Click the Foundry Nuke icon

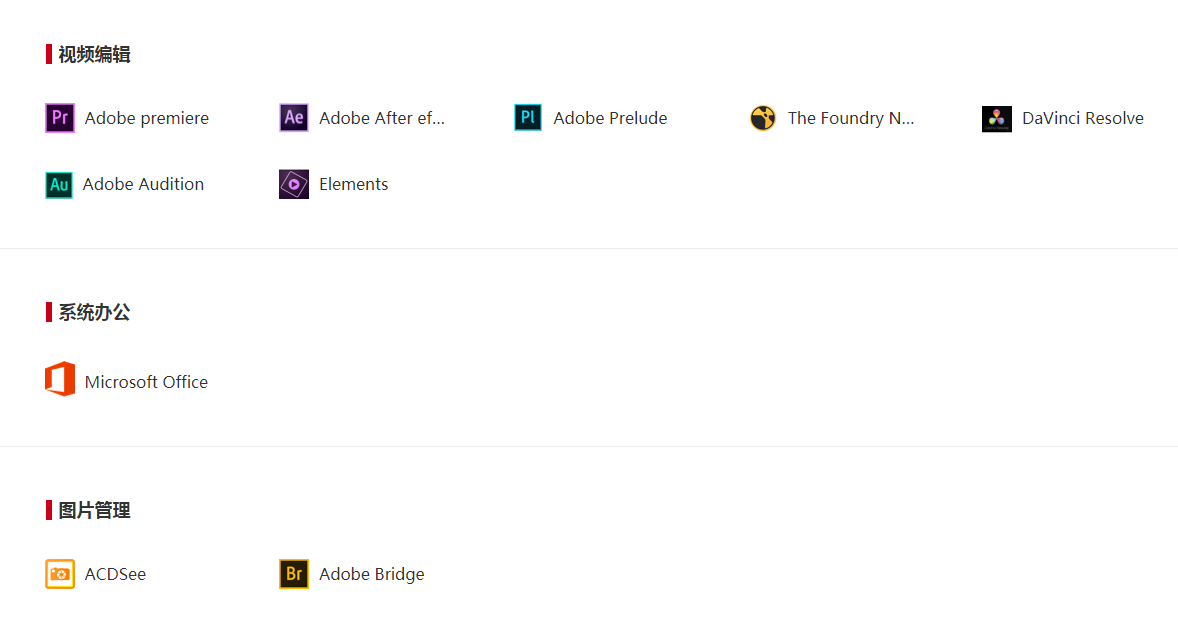coord(763,118)
